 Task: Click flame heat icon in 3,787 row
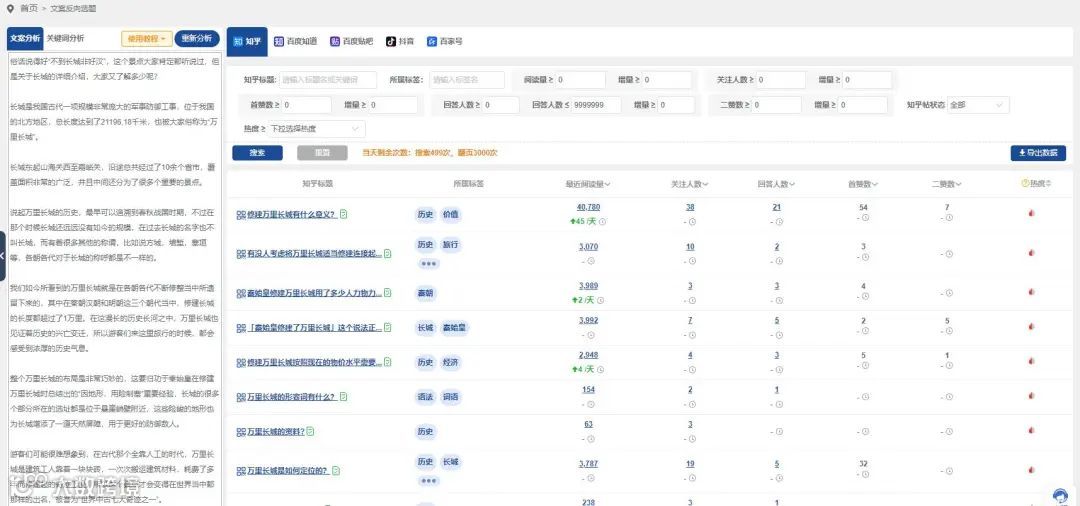[1031, 470]
